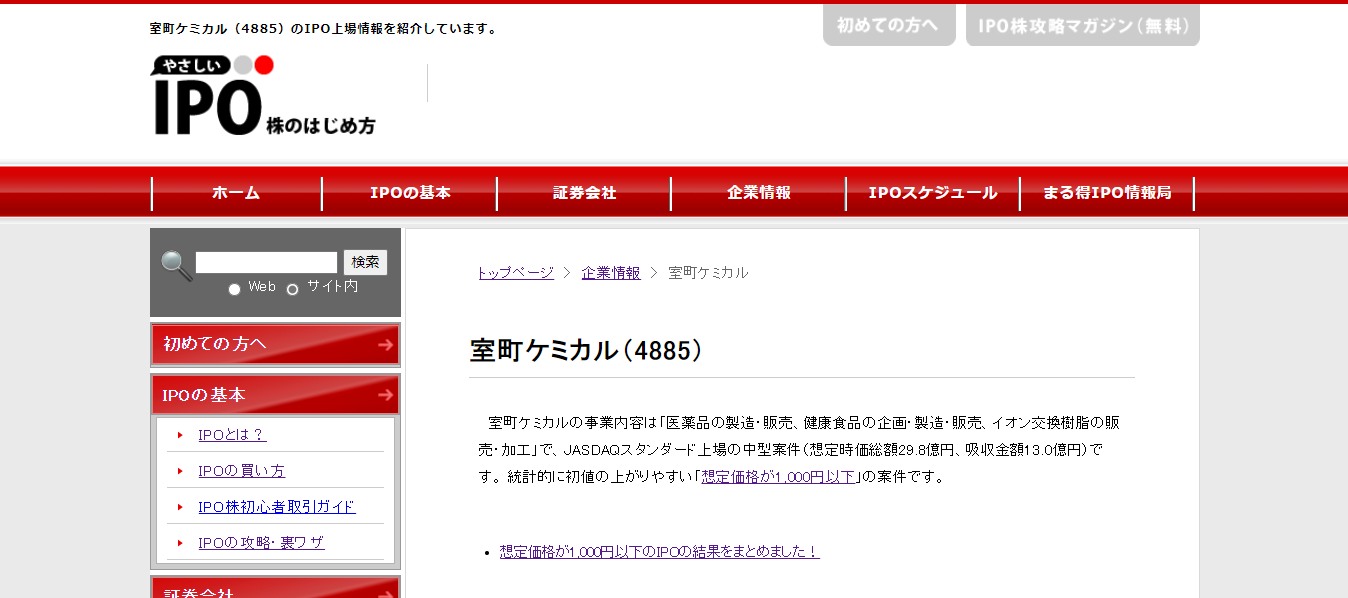
Task: Click the 室町ケミカル(4885) page heading
Action: pyautogui.click(x=587, y=351)
